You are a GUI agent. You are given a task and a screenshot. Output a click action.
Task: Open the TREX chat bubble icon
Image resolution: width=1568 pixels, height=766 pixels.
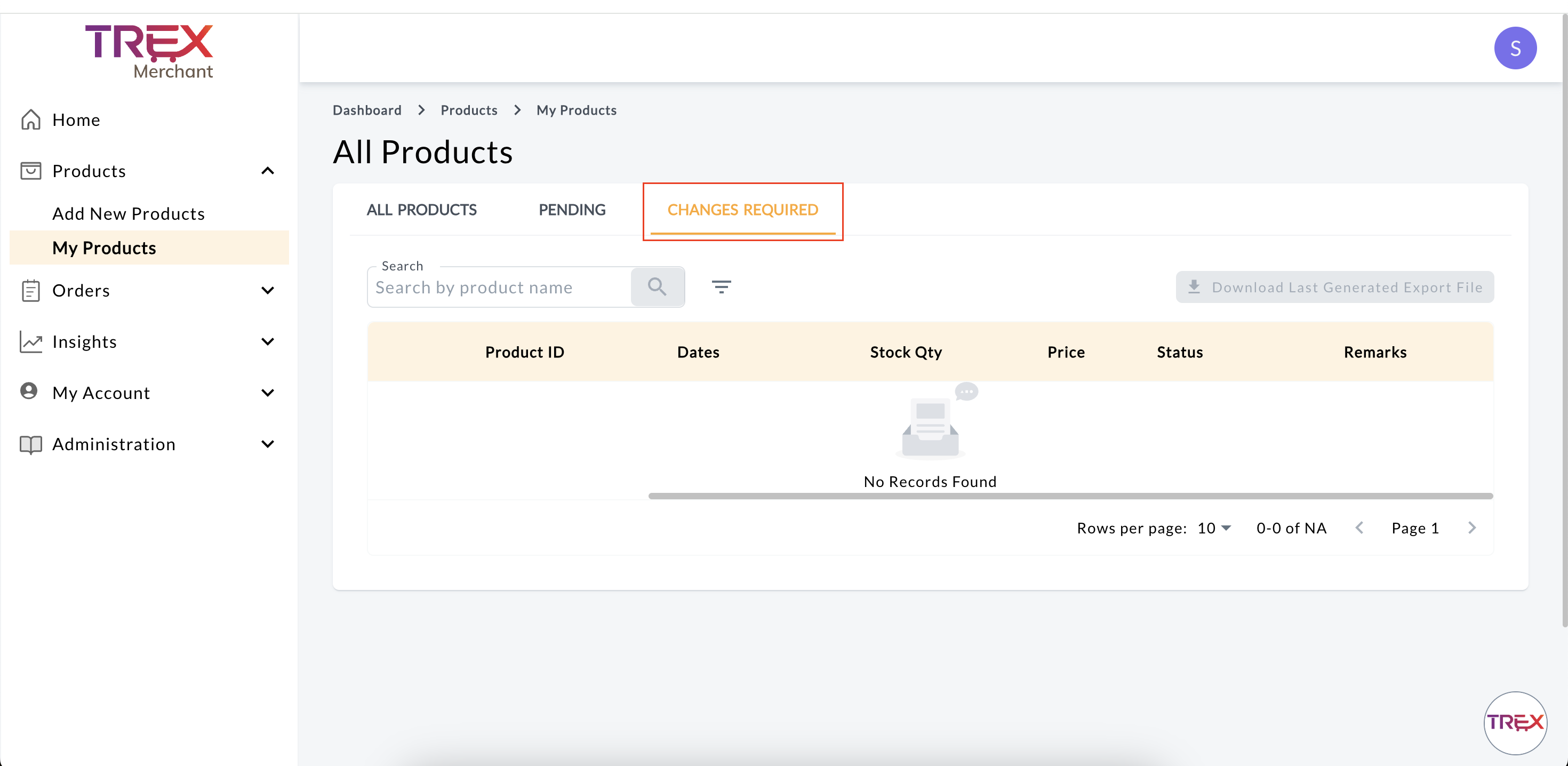coord(1515,722)
